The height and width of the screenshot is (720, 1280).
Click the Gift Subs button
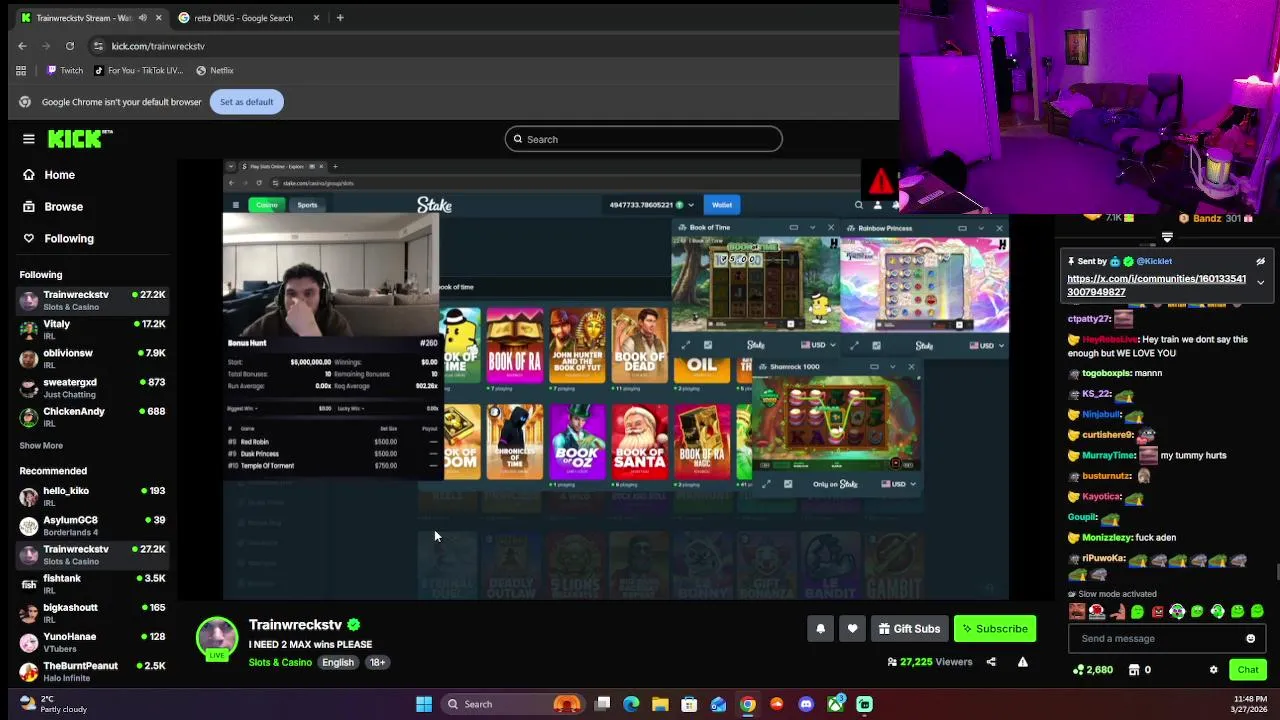click(909, 629)
